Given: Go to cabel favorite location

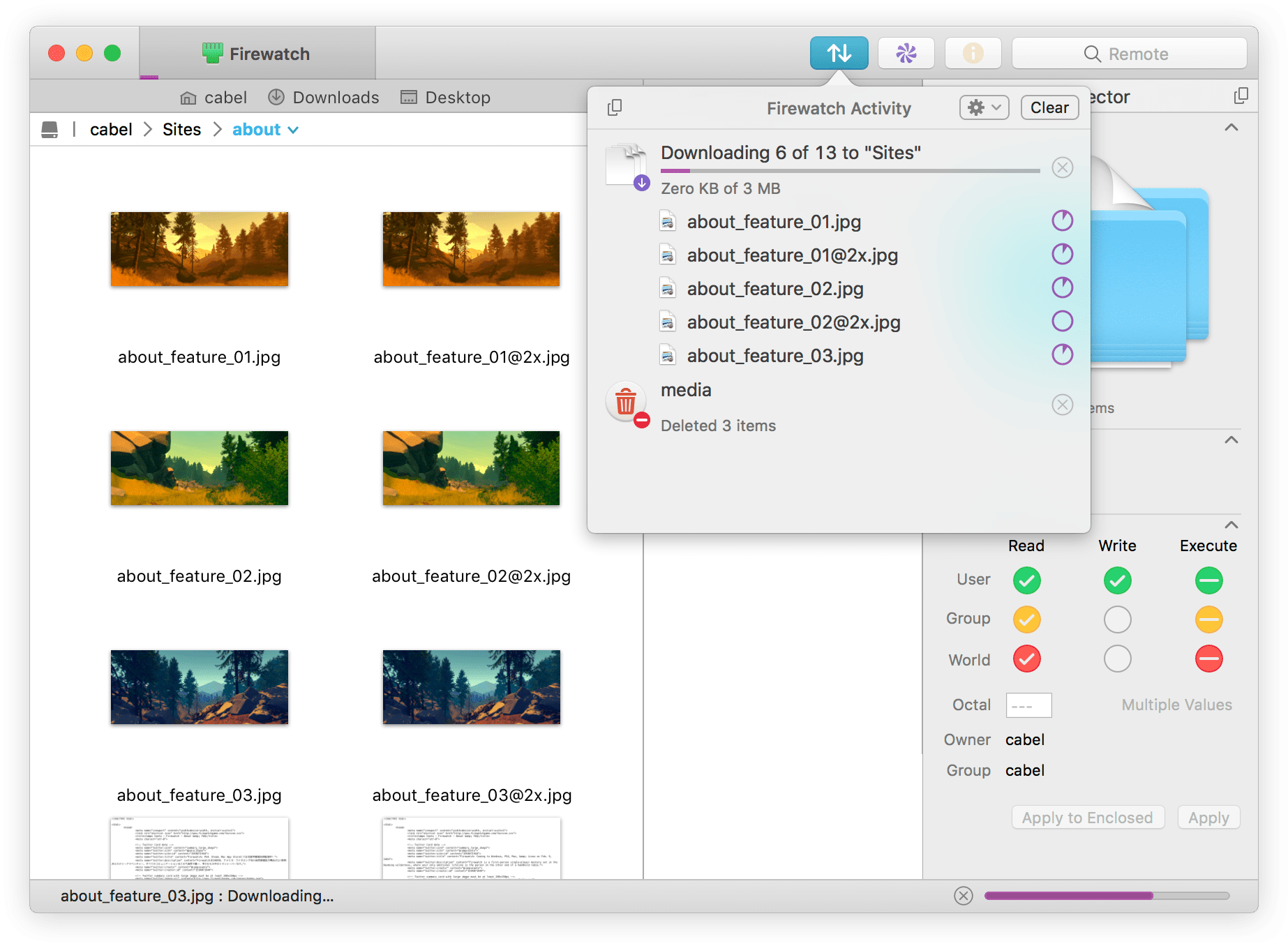Looking at the screenshot, I should point(214,98).
